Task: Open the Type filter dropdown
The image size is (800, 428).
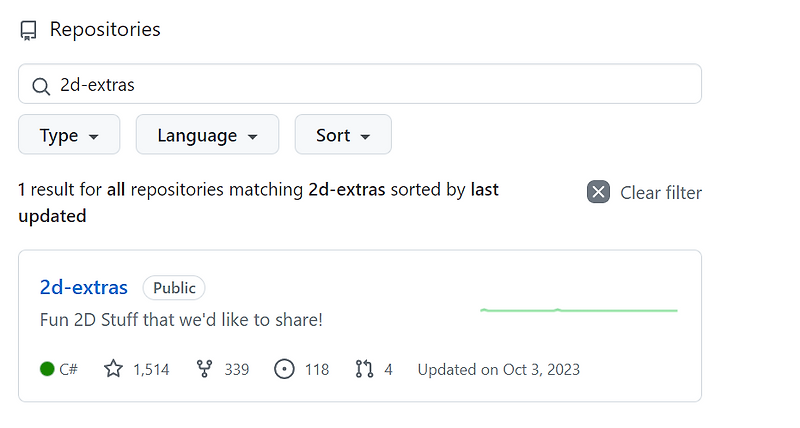Action: pos(69,135)
